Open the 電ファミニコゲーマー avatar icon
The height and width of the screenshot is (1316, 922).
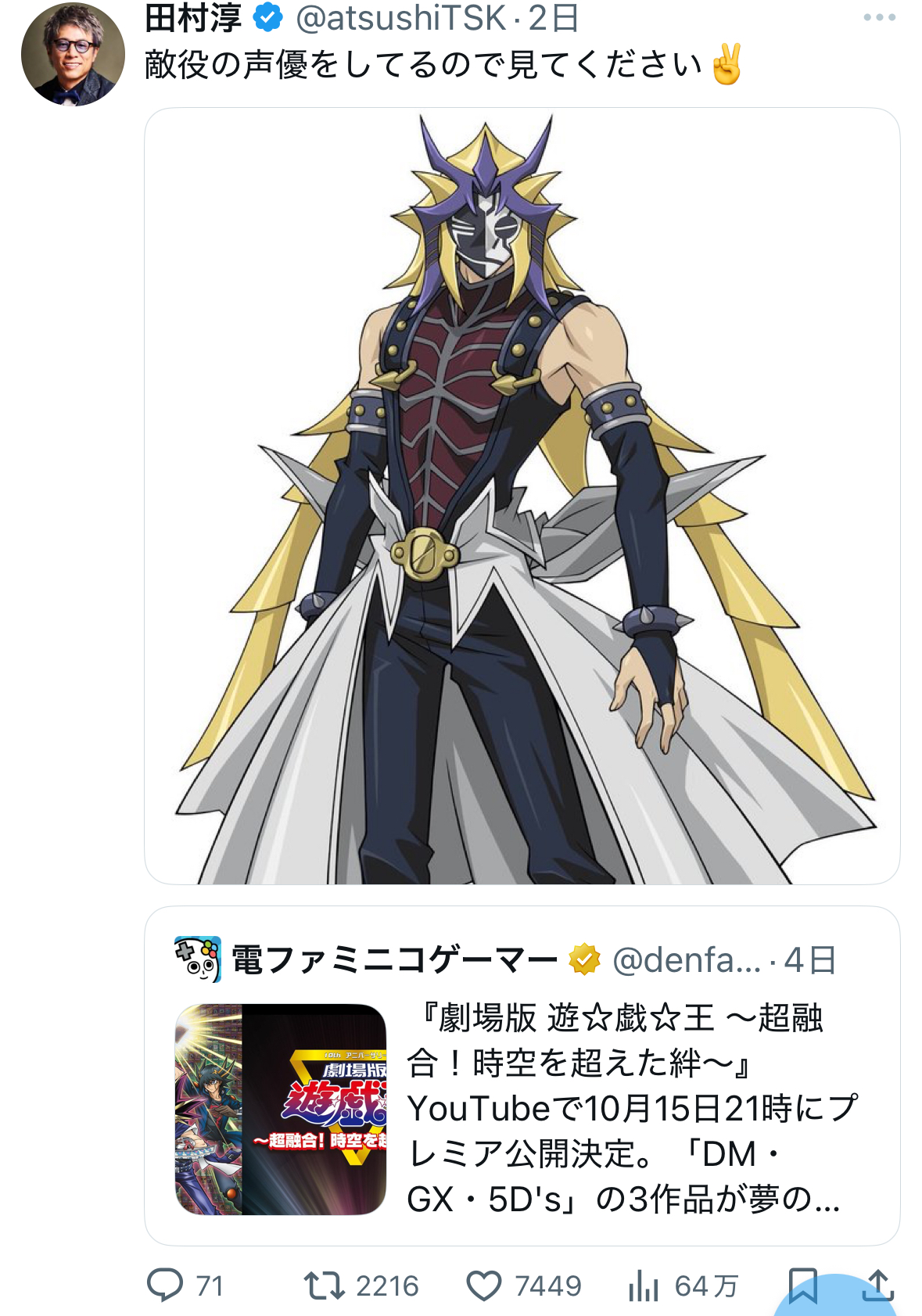pyautogui.click(x=198, y=959)
